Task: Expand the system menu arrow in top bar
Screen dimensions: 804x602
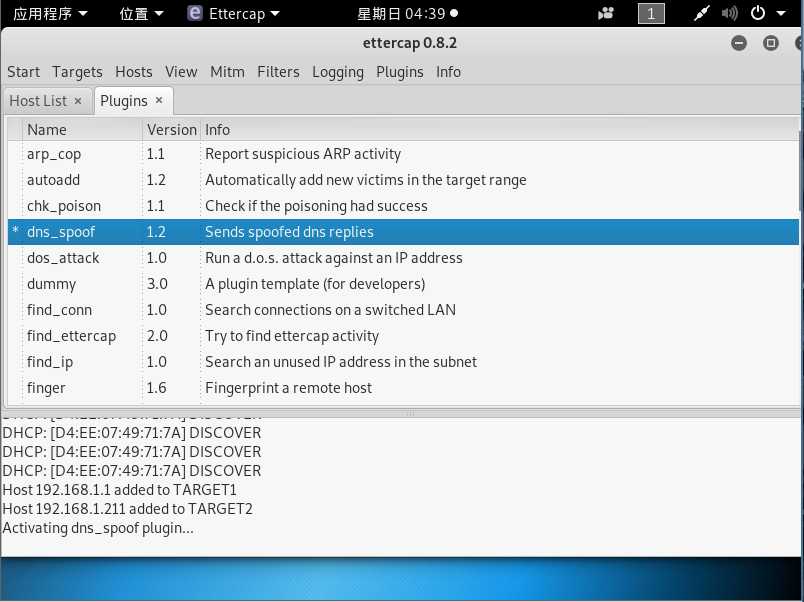Action: tap(781, 13)
